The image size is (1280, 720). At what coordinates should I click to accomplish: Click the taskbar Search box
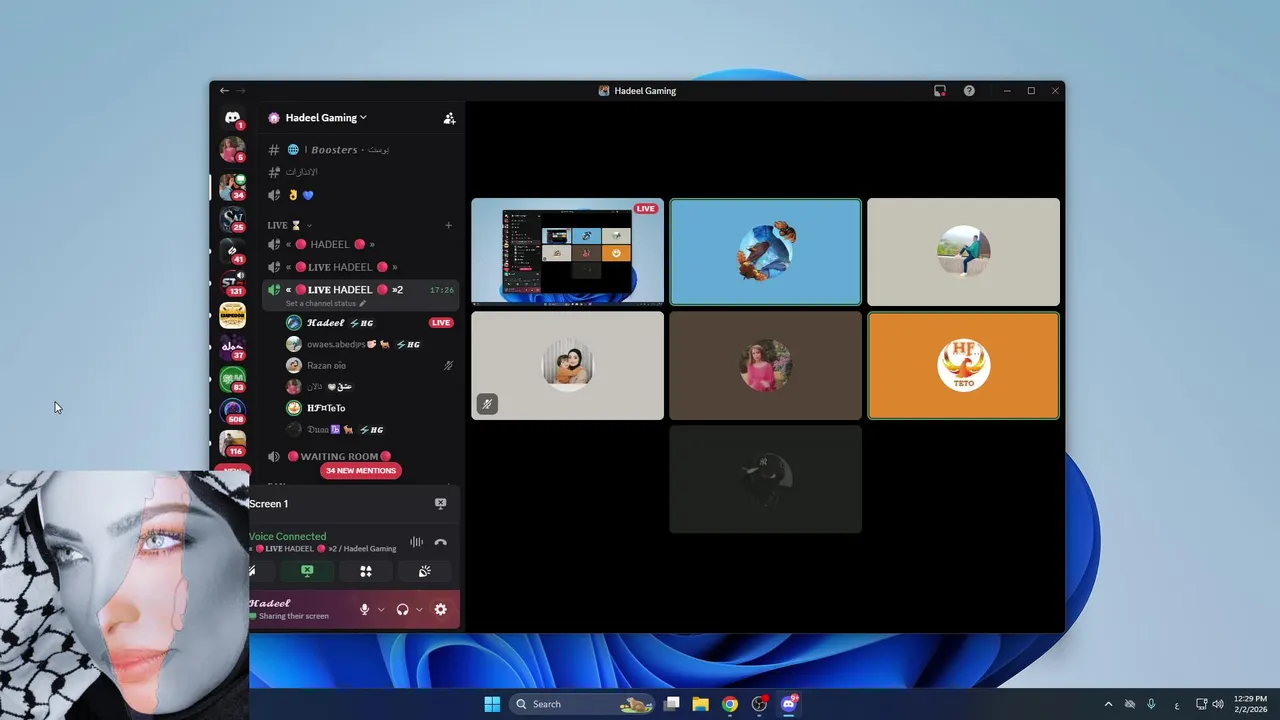click(582, 704)
